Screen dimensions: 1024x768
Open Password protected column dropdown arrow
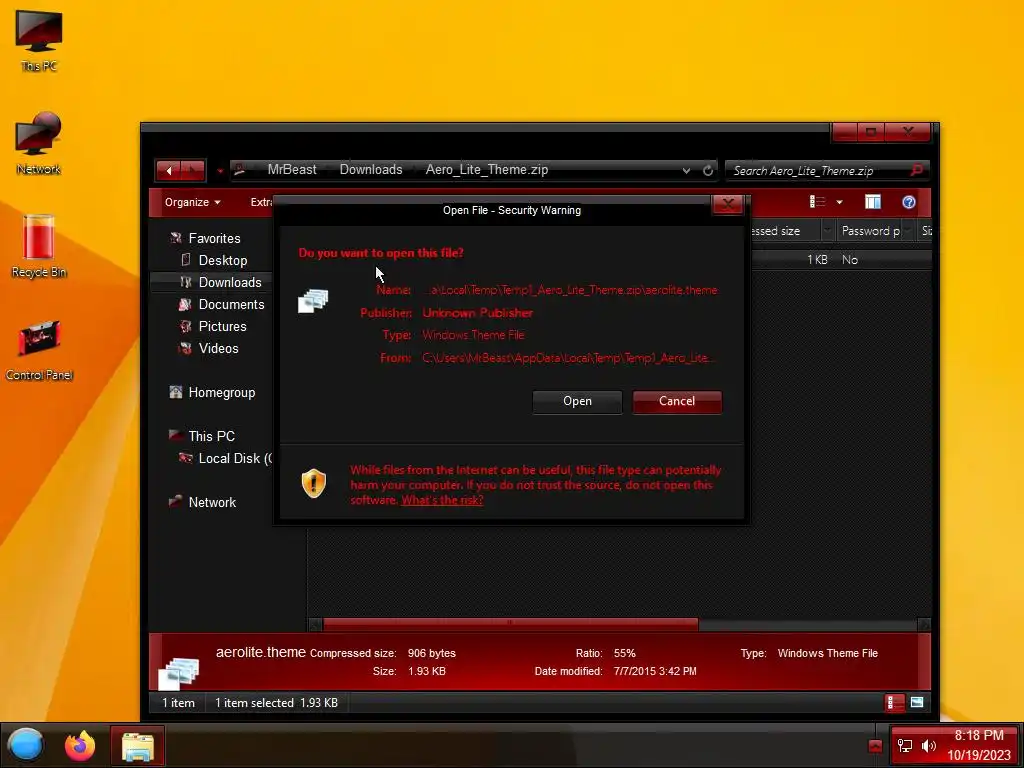908,231
